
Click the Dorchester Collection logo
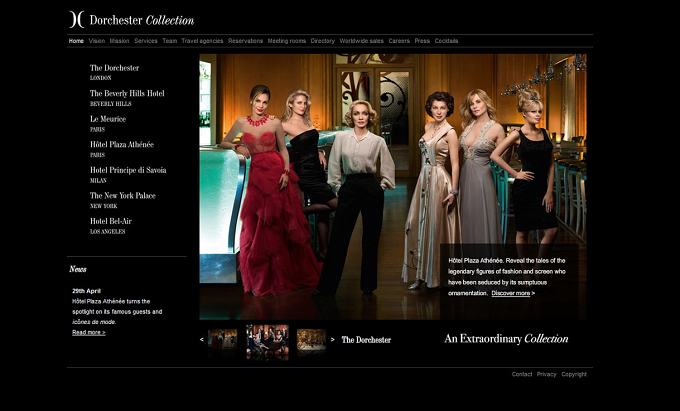click(131, 20)
